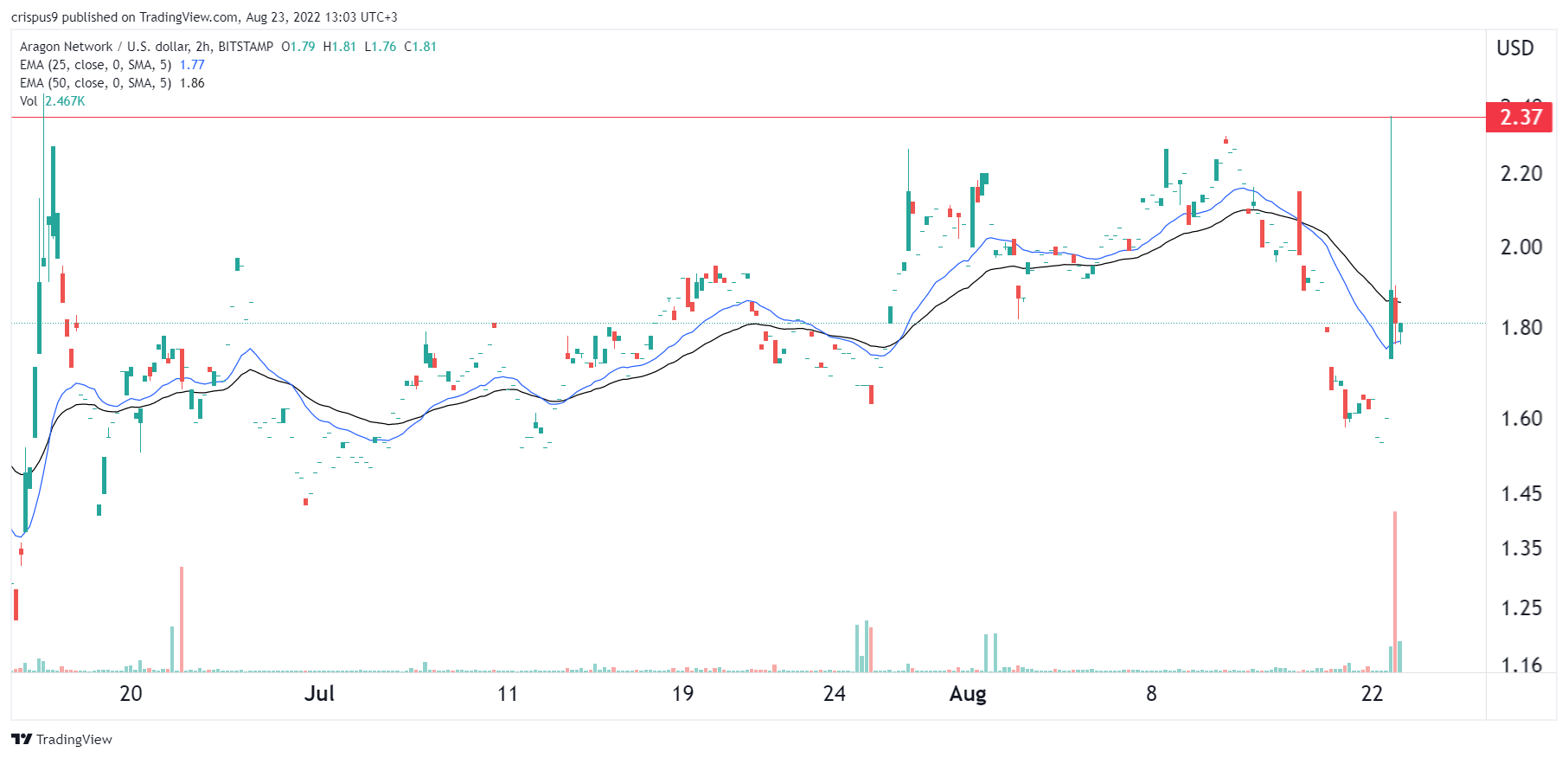1568x758 pixels.
Task: Click the 19 date axis label
Action: (682, 694)
